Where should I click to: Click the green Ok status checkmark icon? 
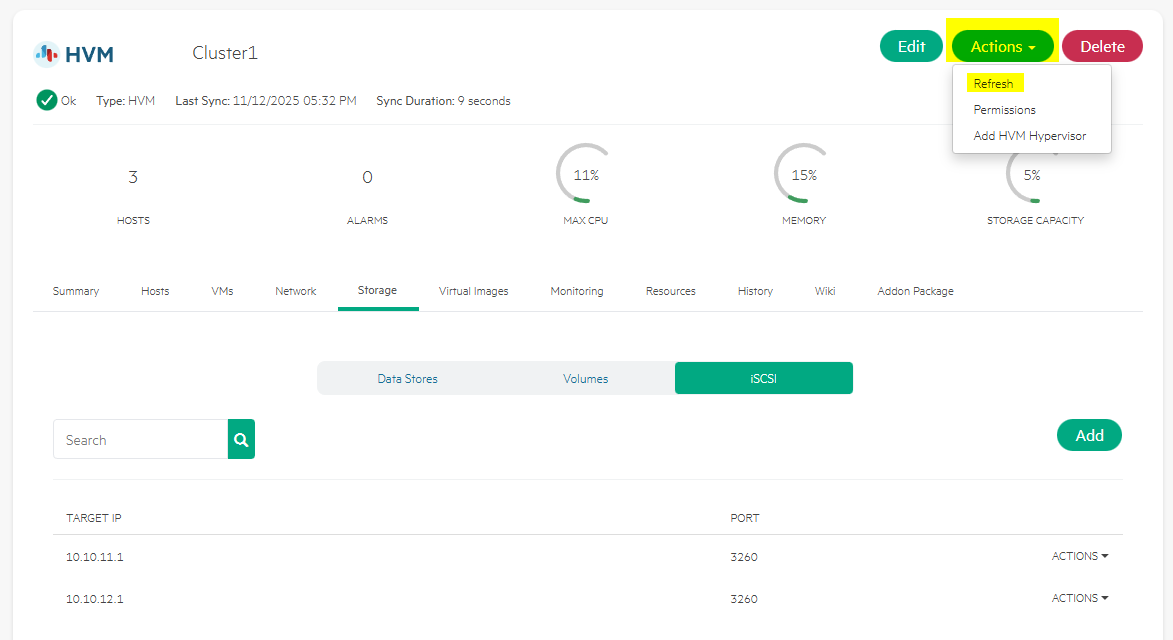point(46,100)
